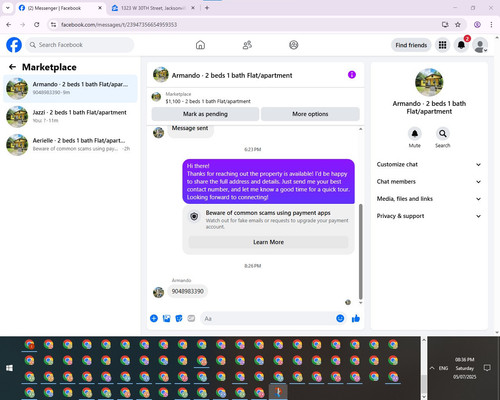Viewport: 500px width, 400px height.
Task: Click the browser address bar URL
Action: pyautogui.click(x=119, y=25)
